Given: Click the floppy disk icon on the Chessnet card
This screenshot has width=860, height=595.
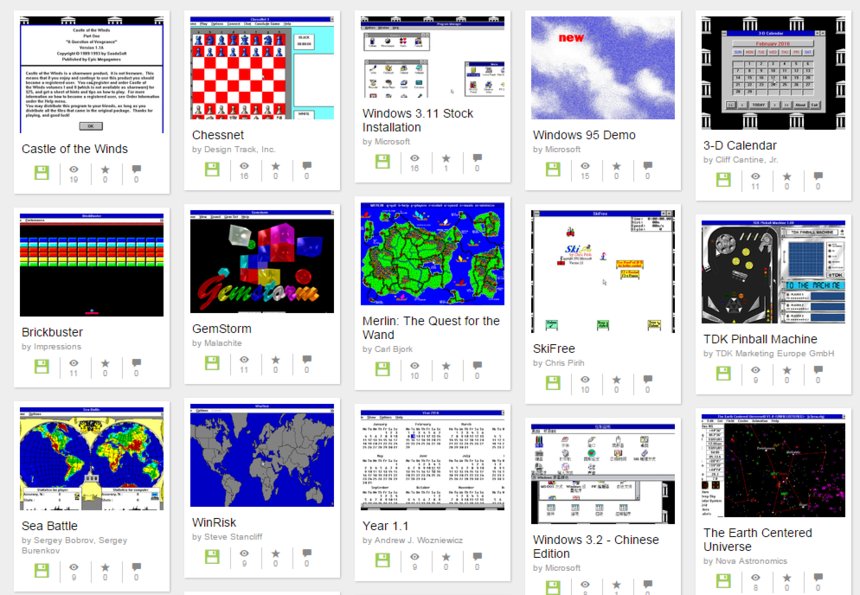Looking at the screenshot, I should (212, 169).
